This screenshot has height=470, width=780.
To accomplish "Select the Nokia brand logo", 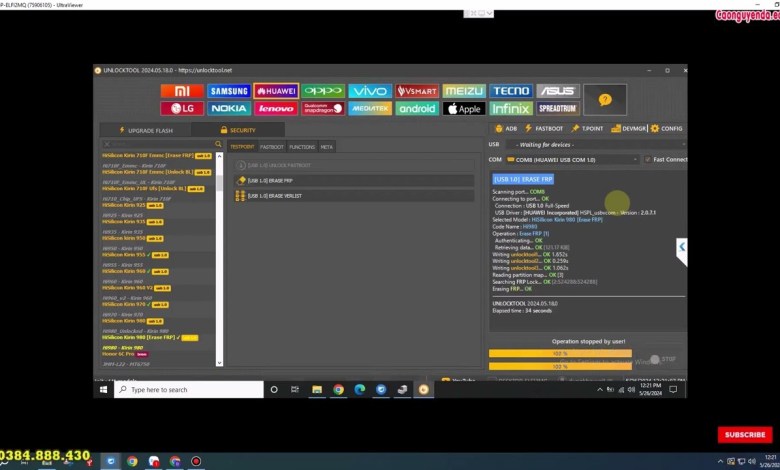I will click(229, 108).
